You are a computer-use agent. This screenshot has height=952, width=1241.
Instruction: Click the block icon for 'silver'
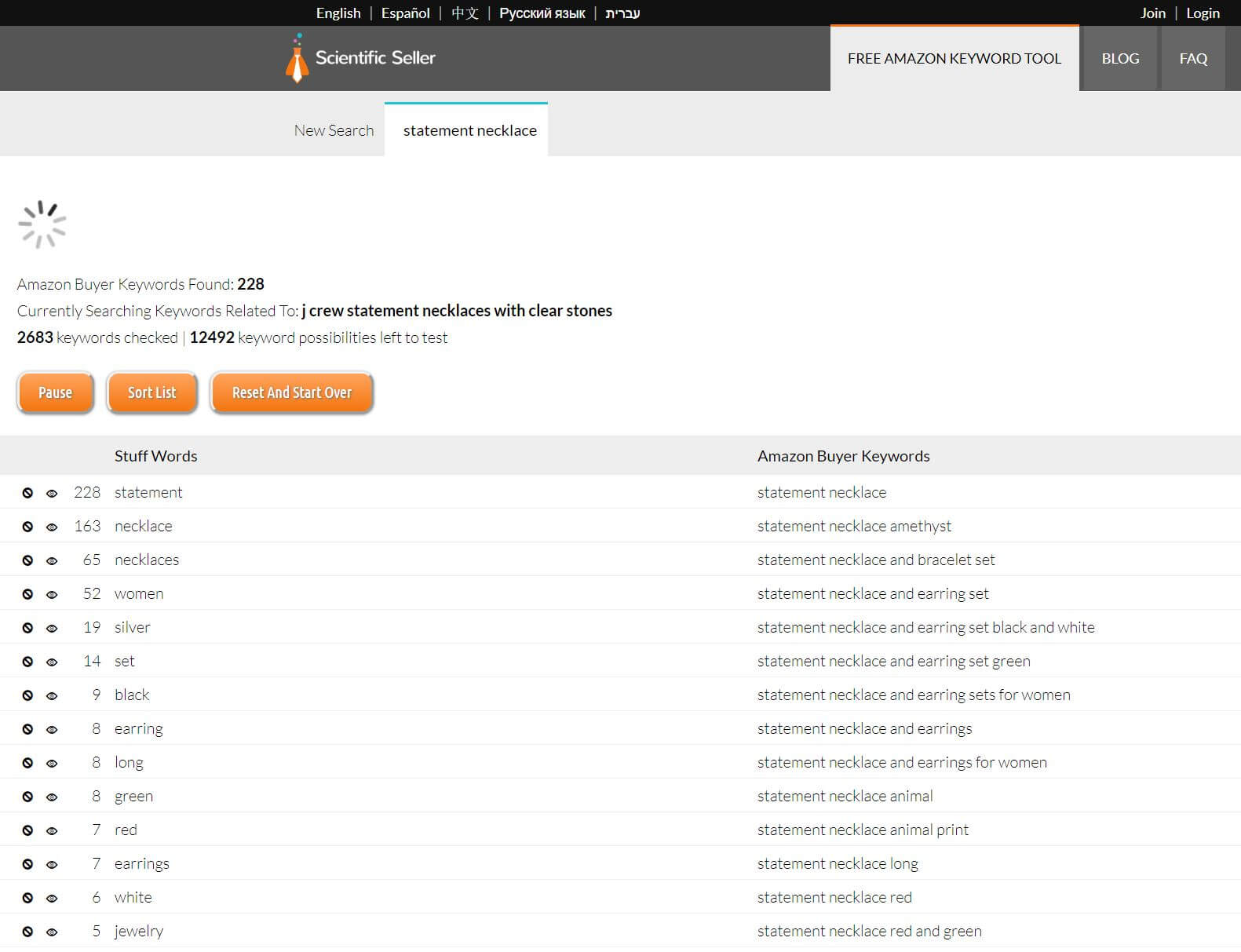pyautogui.click(x=27, y=628)
